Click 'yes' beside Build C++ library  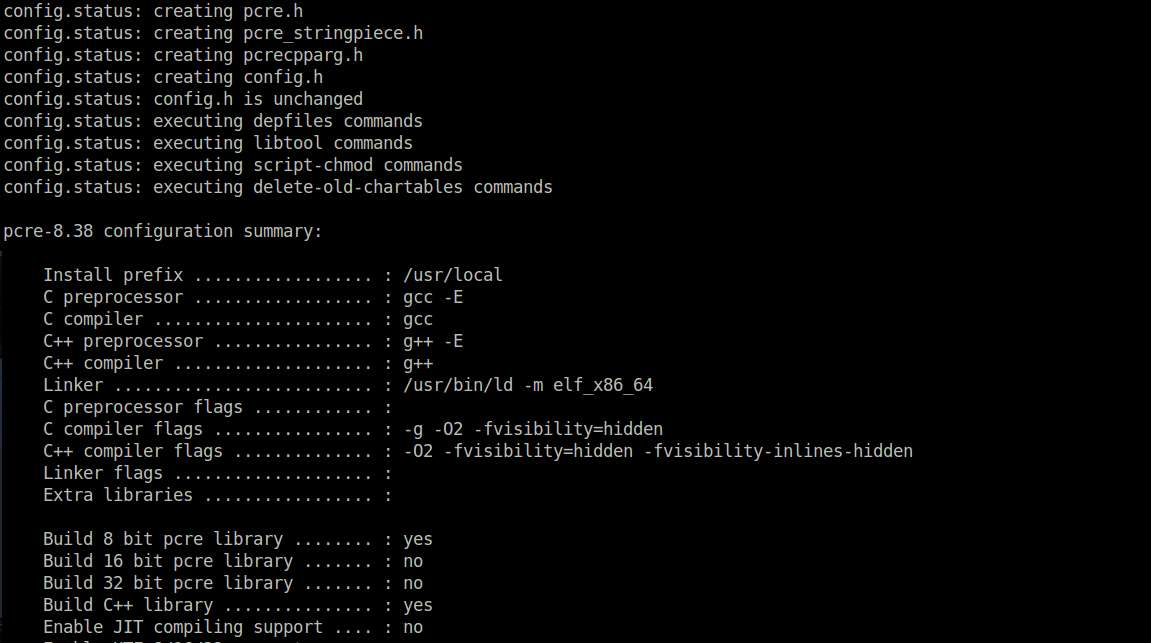pos(418,606)
